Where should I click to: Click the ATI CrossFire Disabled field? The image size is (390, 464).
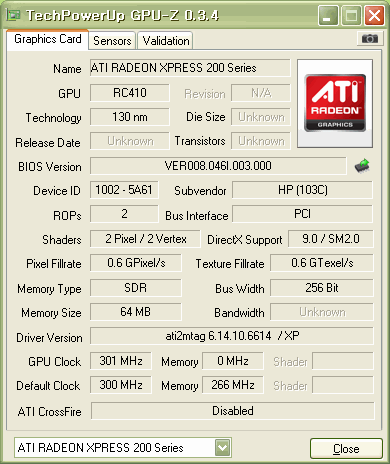233,411
